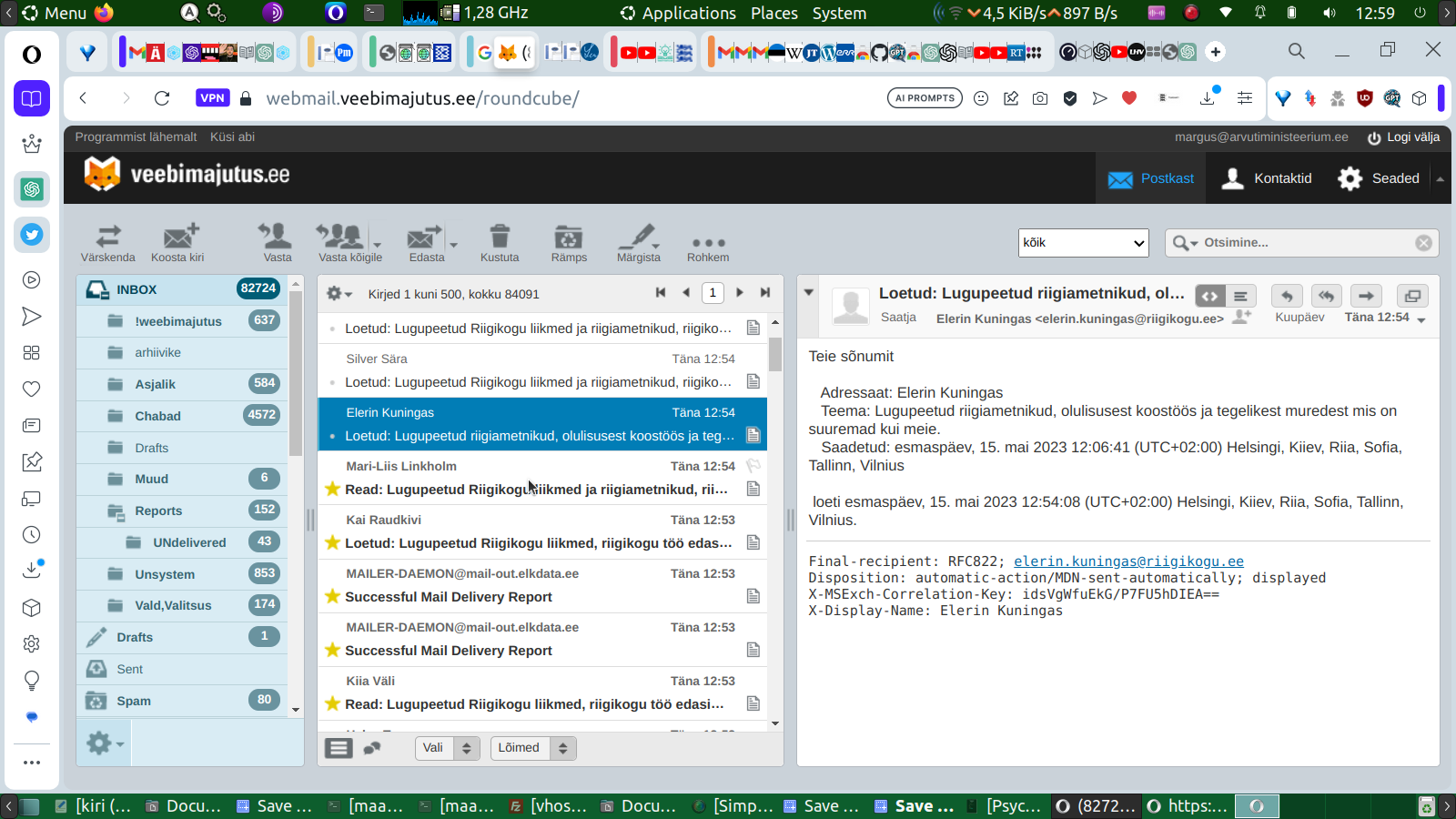Open the Programmist lähemalt link

pyautogui.click(x=136, y=137)
